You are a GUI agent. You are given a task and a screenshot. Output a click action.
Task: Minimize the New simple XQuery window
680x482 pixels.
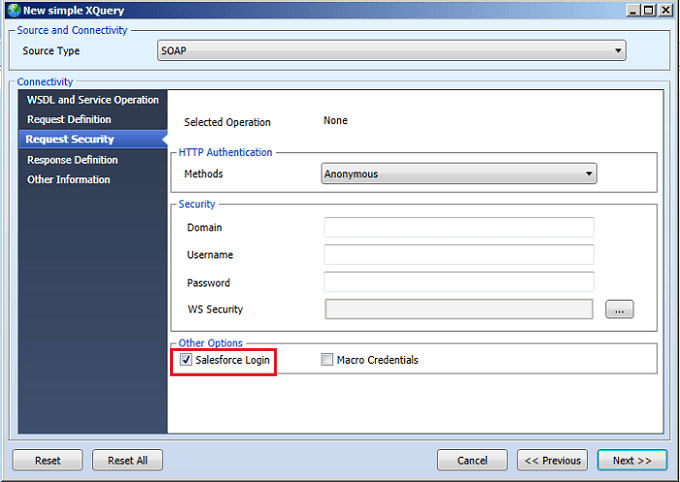pyautogui.click(x=634, y=10)
